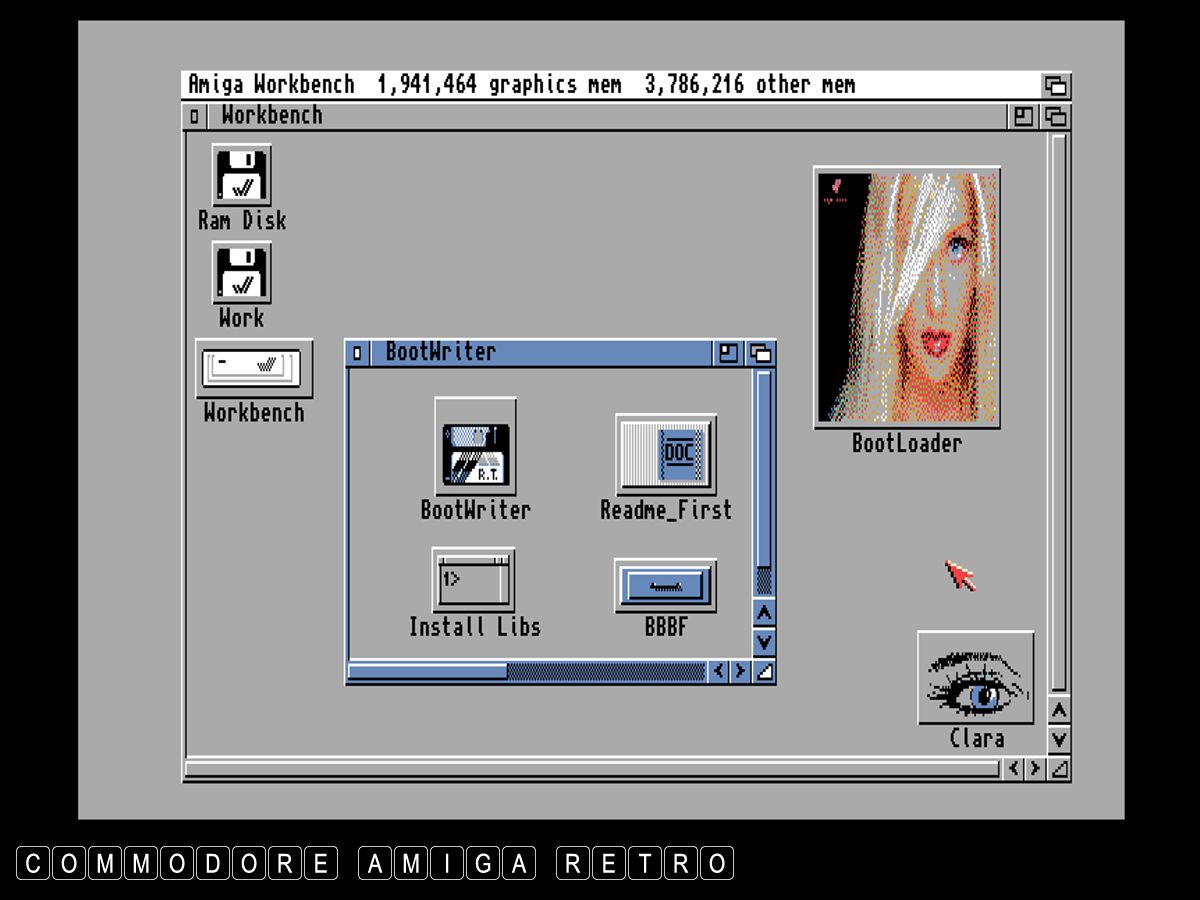This screenshot has height=900, width=1200.
Task: Select the Work disk icon
Action: [x=241, y=272]
